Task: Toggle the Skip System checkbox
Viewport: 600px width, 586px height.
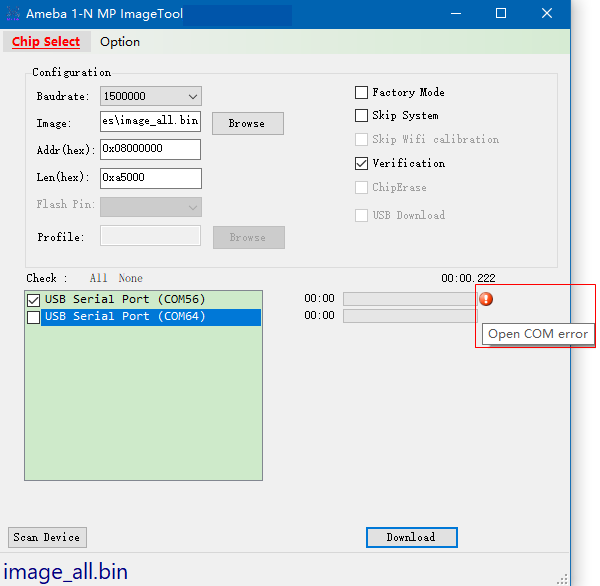Action: pos(362,116)
